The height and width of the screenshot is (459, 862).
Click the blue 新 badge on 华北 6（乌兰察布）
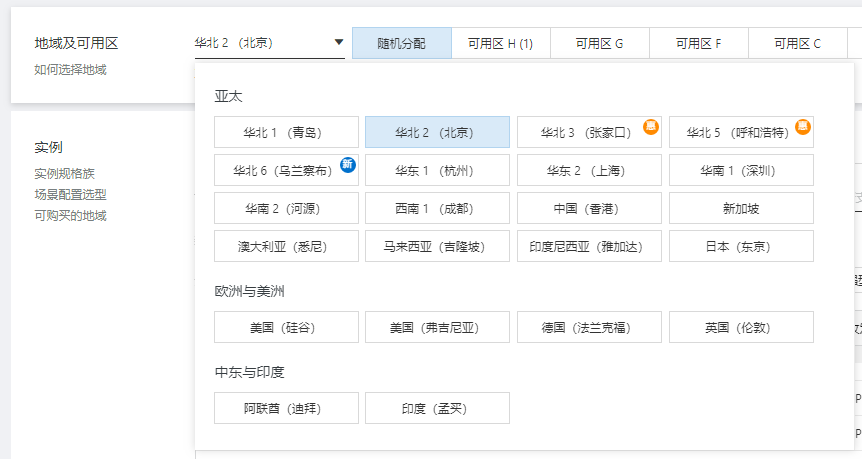pos(348,165)
